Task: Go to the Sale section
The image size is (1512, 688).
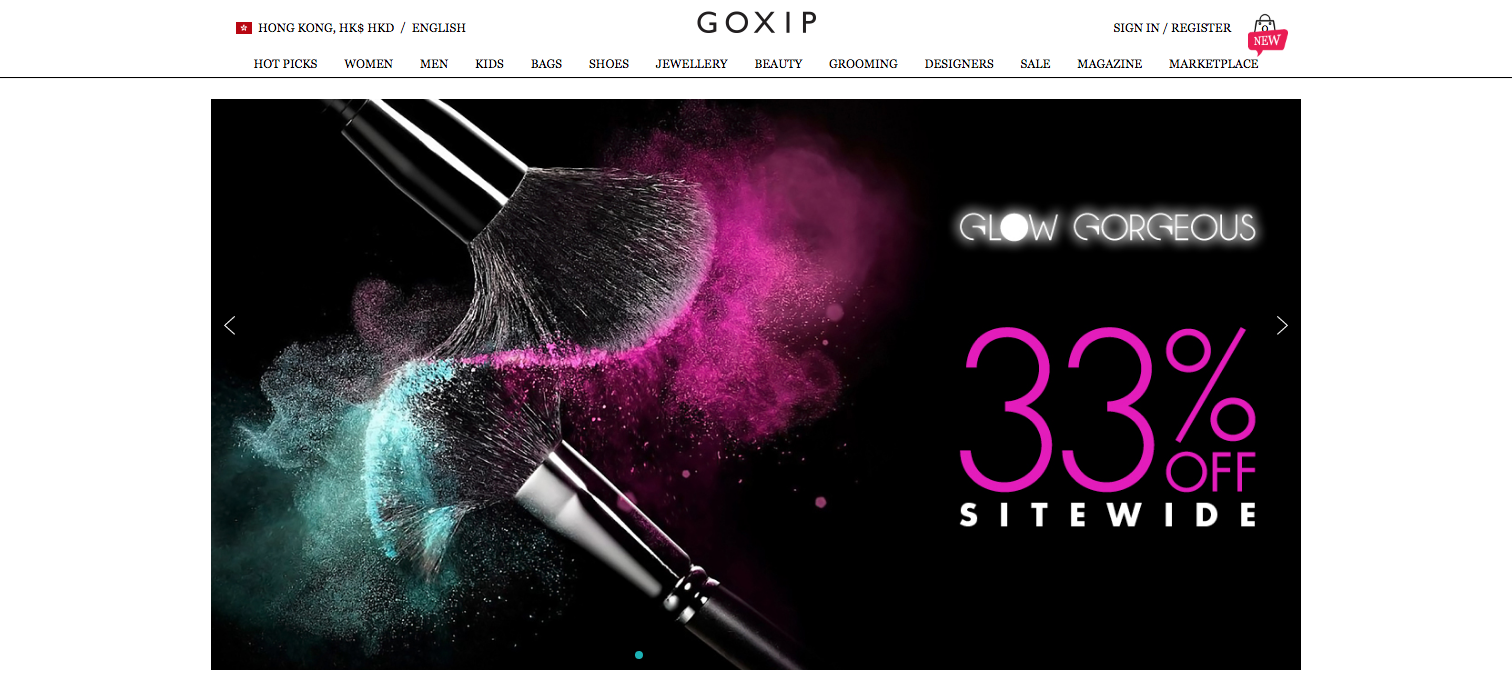Action: tap(1035, 64)
